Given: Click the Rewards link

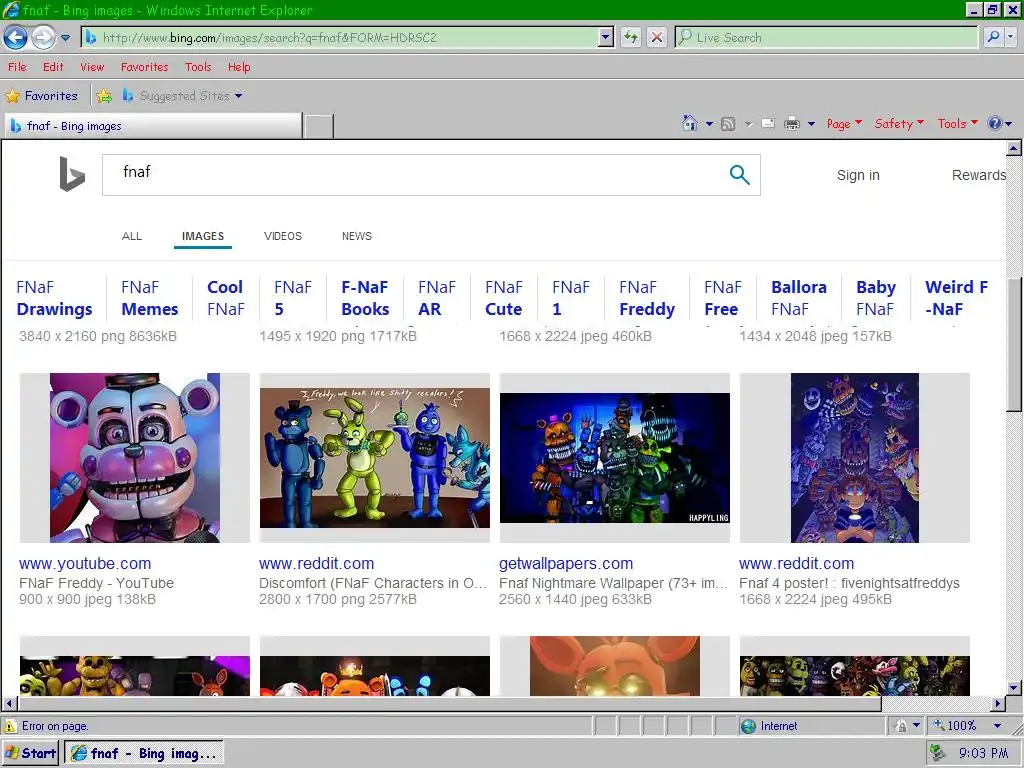Looking at the screenshot, I should coord(978,175).
